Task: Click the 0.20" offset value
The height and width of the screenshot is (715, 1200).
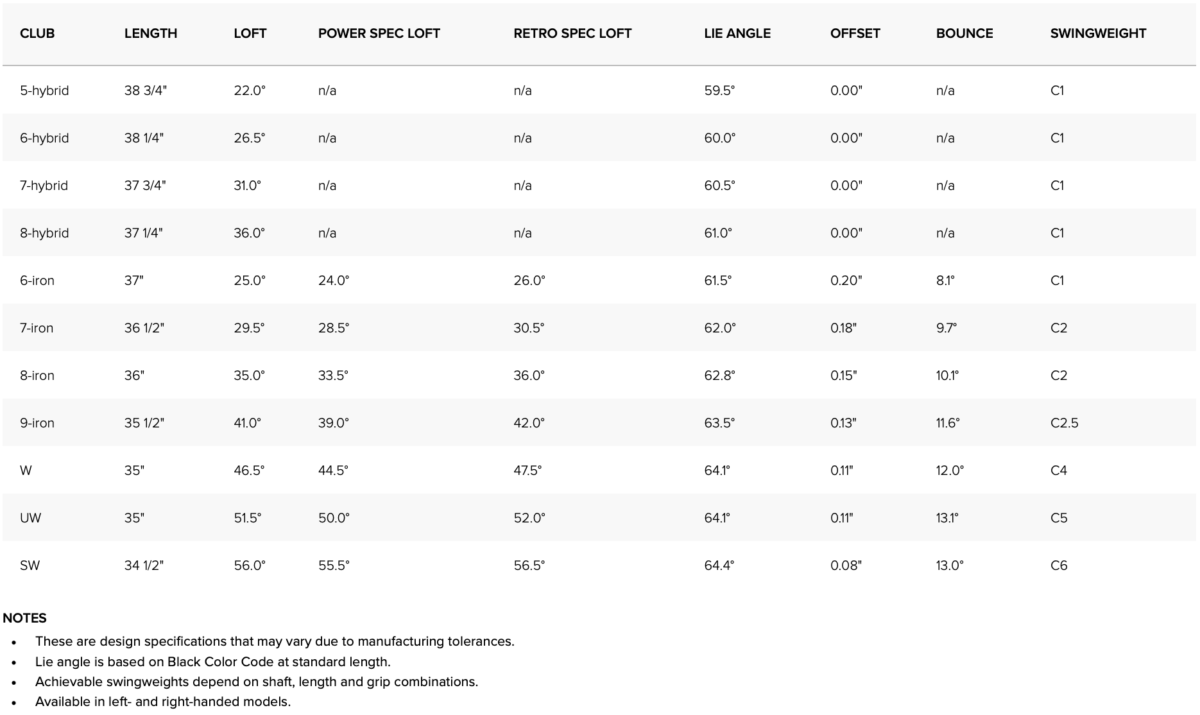Action: point(846,281)
